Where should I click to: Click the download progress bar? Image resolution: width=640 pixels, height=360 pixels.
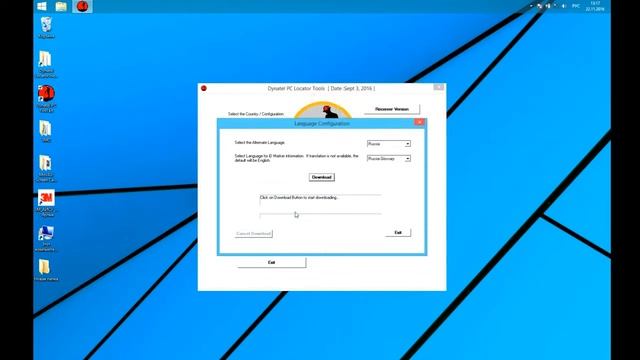tap(320, 215)
